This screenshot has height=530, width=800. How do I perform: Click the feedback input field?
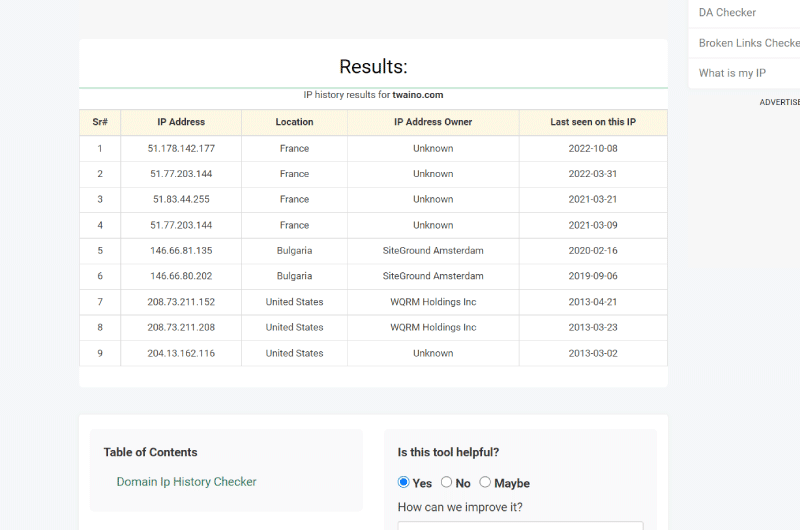(x=520, y=525)
